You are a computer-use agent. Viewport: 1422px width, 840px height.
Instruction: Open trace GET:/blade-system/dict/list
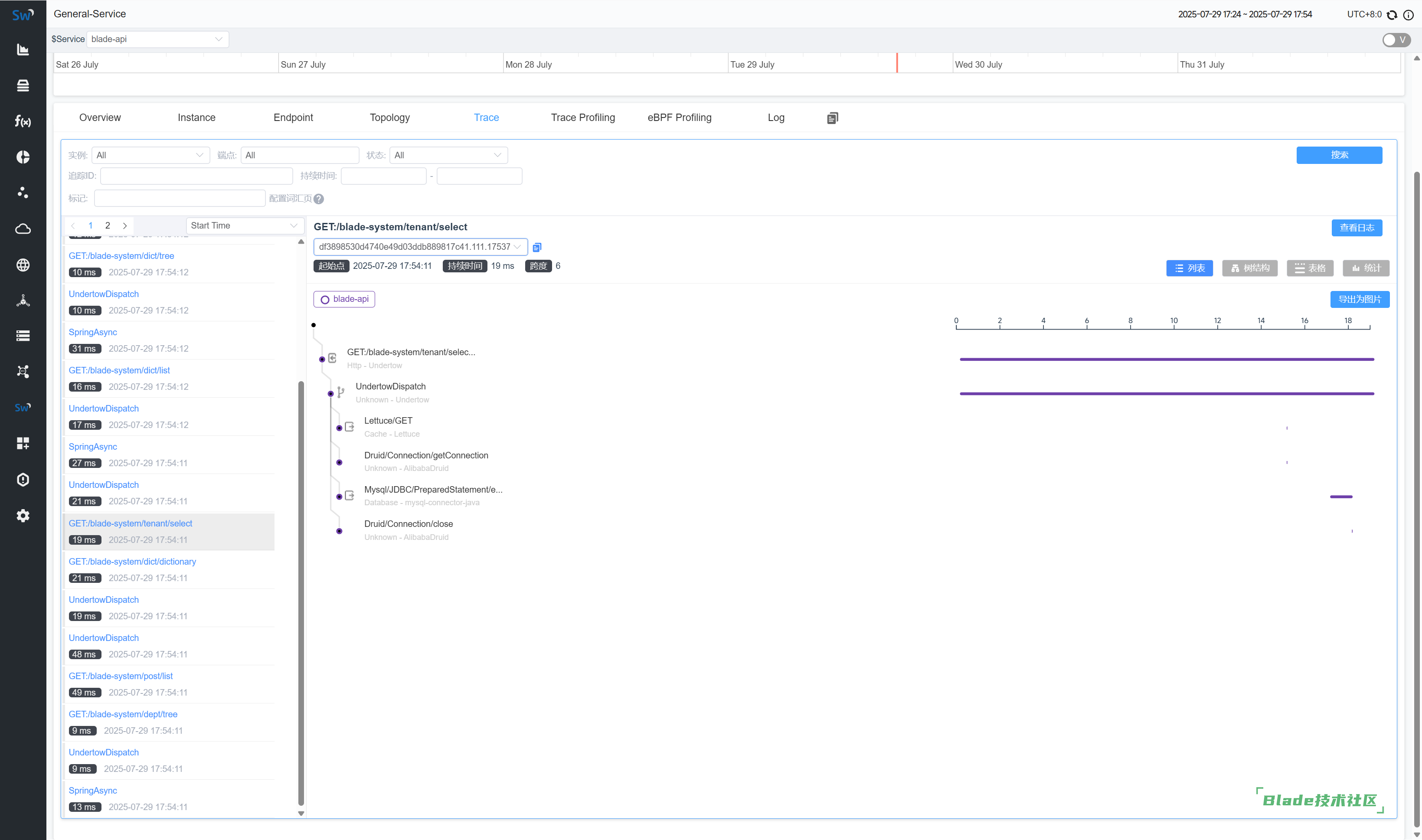[x=119, y=370]
